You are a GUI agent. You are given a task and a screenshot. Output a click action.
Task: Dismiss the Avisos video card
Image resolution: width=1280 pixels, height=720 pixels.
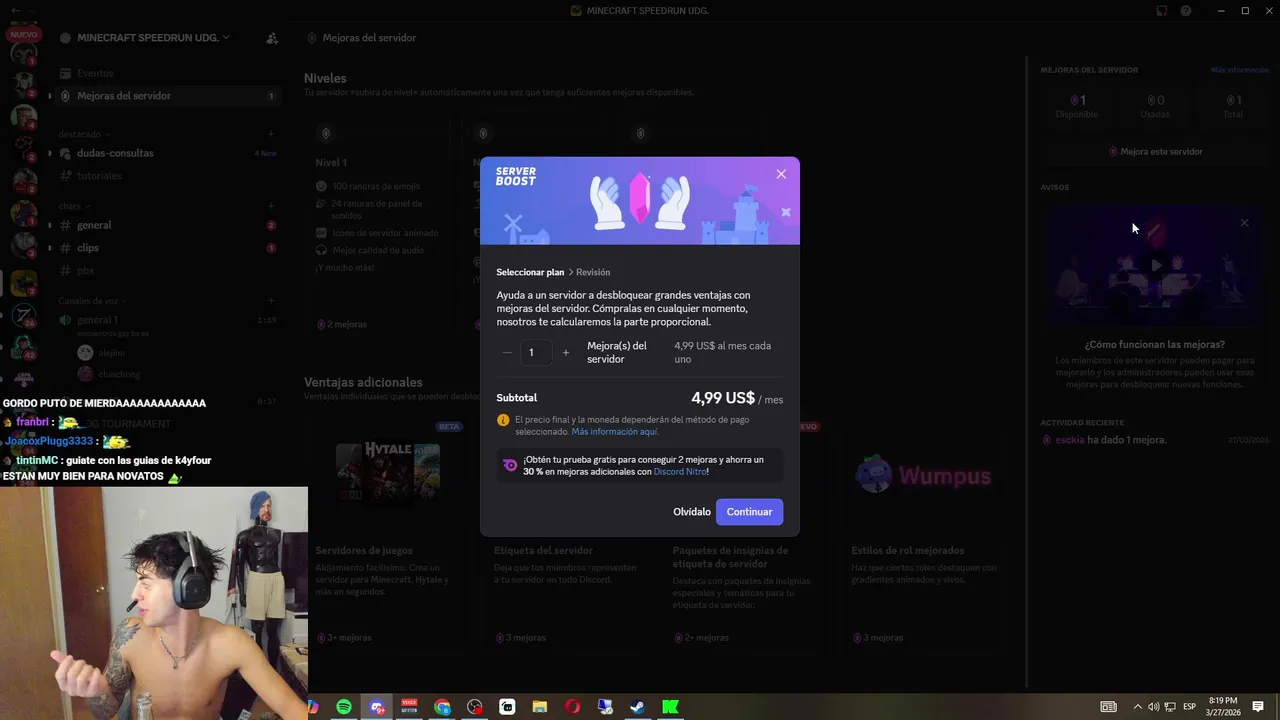point(1245,223)
